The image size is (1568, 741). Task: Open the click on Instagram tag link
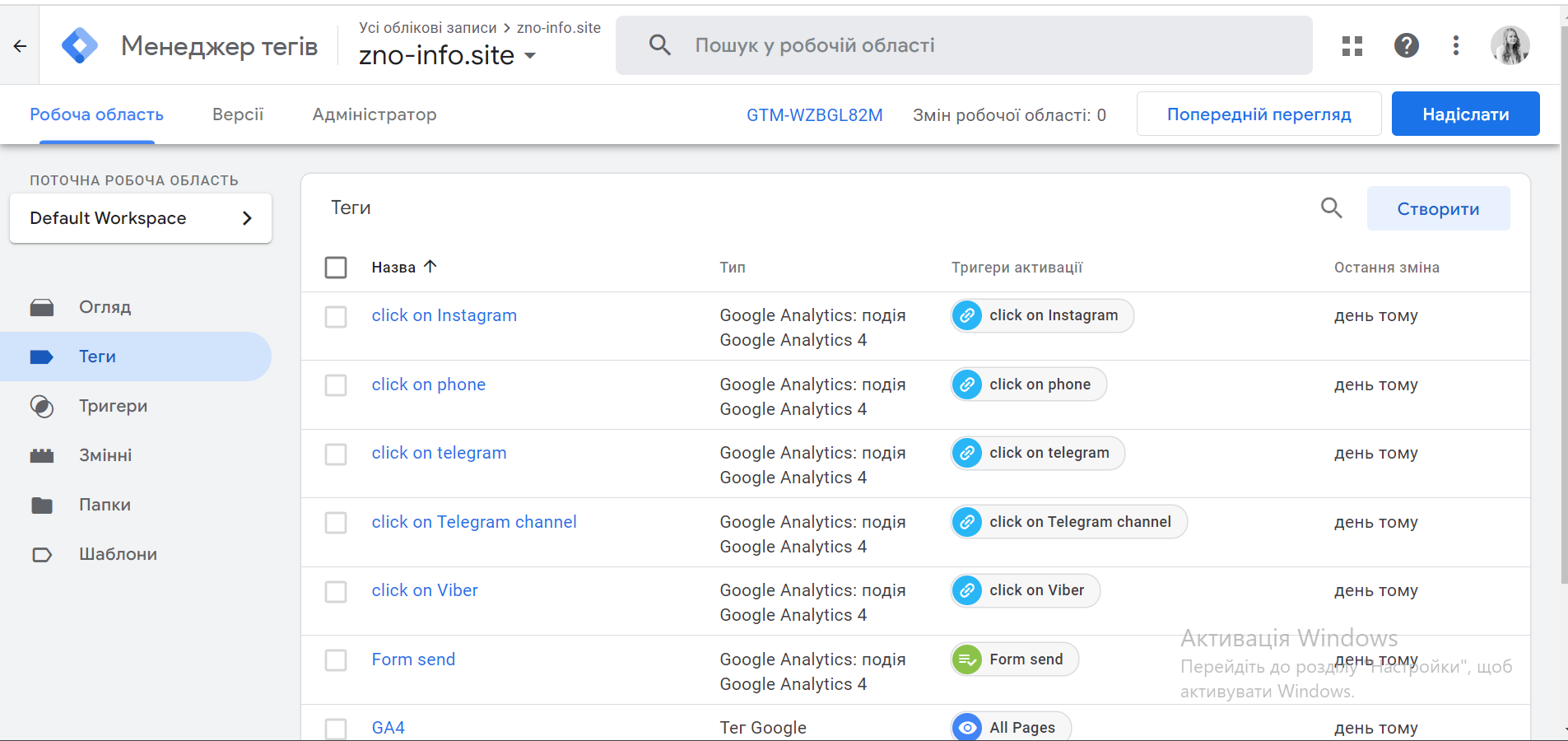tap(444, 315)
